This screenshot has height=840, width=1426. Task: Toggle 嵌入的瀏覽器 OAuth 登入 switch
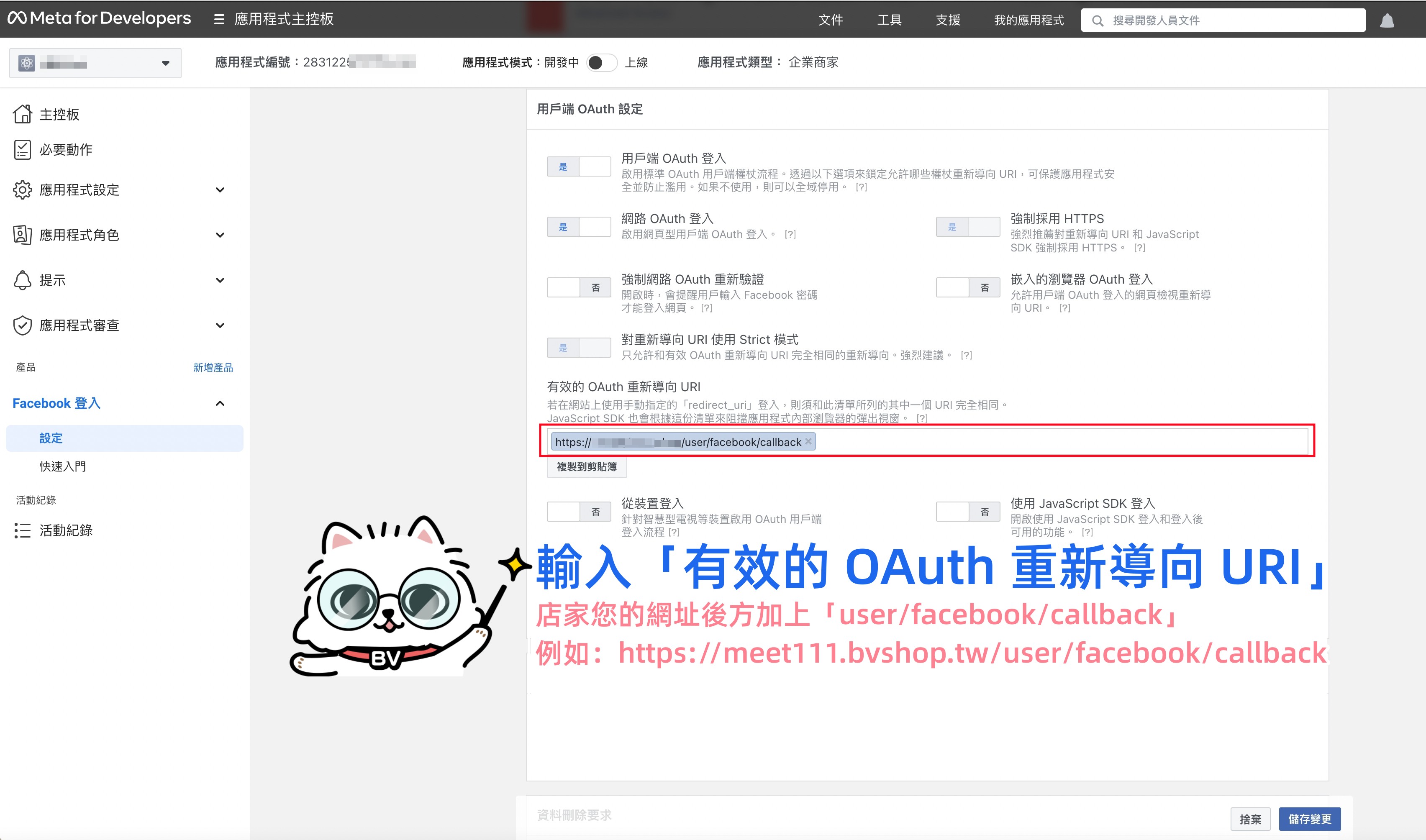pos(968,287)
